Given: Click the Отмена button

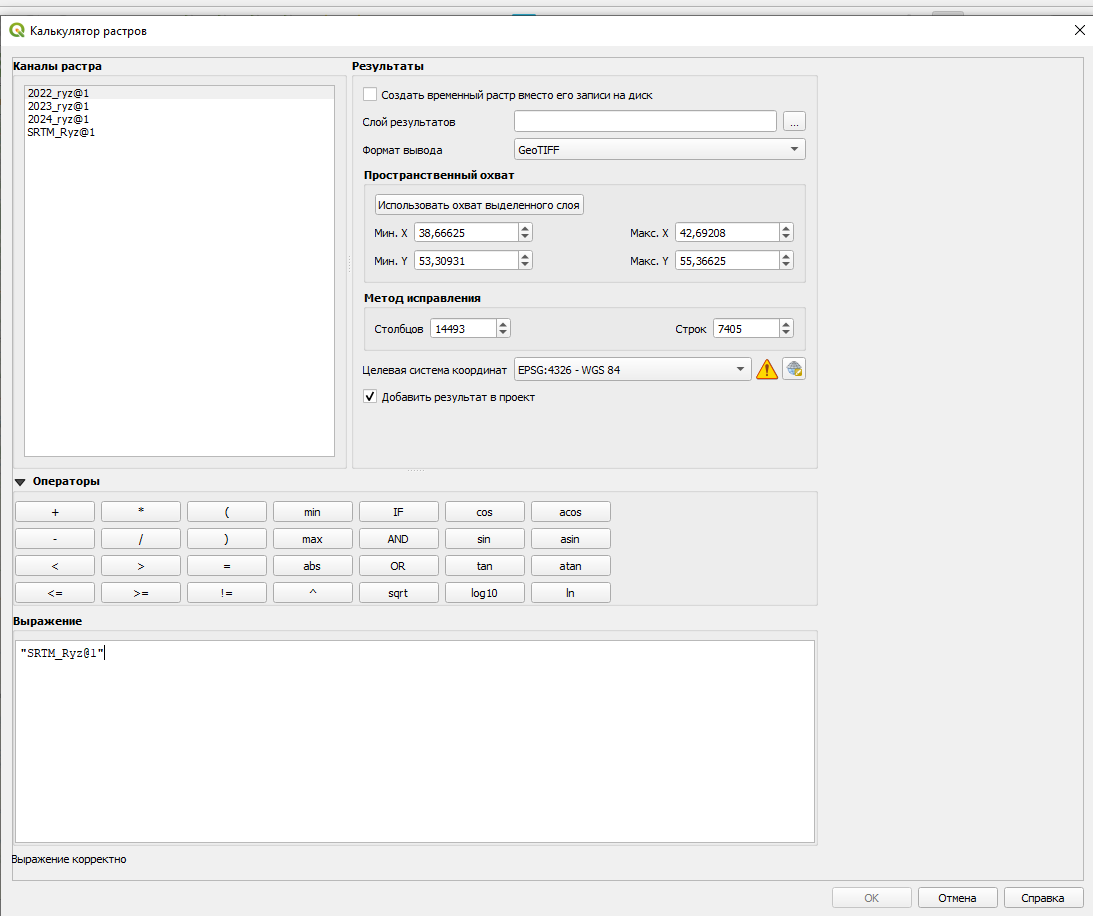Looking at the screenshot, I should pyautogui.click(x=957, y=898).
